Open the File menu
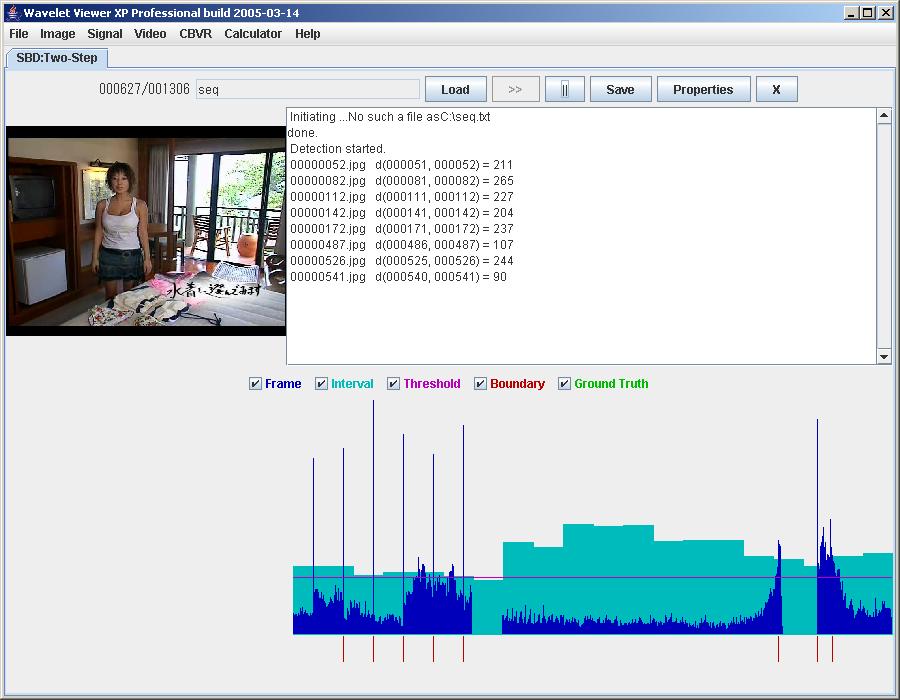Image resolution: width=900 pixels, height=700 pixels. click(x=19, y=34)
